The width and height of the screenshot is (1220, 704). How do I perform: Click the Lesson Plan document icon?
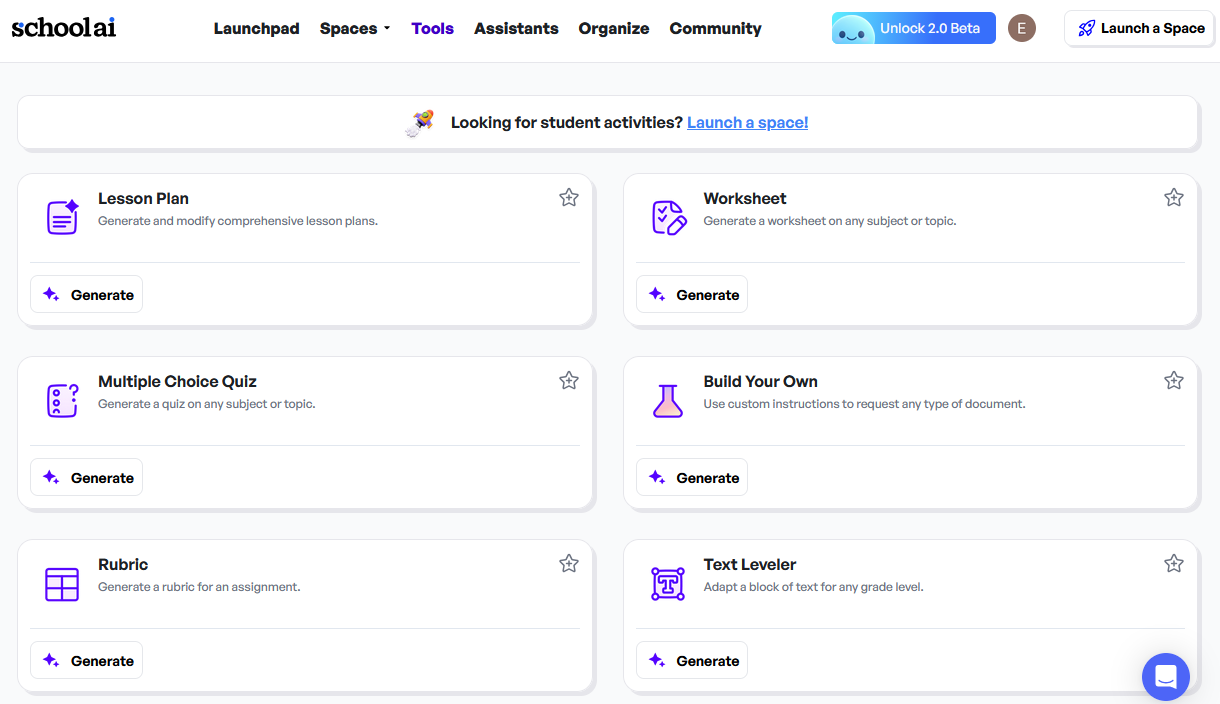(x=63, y=216)
